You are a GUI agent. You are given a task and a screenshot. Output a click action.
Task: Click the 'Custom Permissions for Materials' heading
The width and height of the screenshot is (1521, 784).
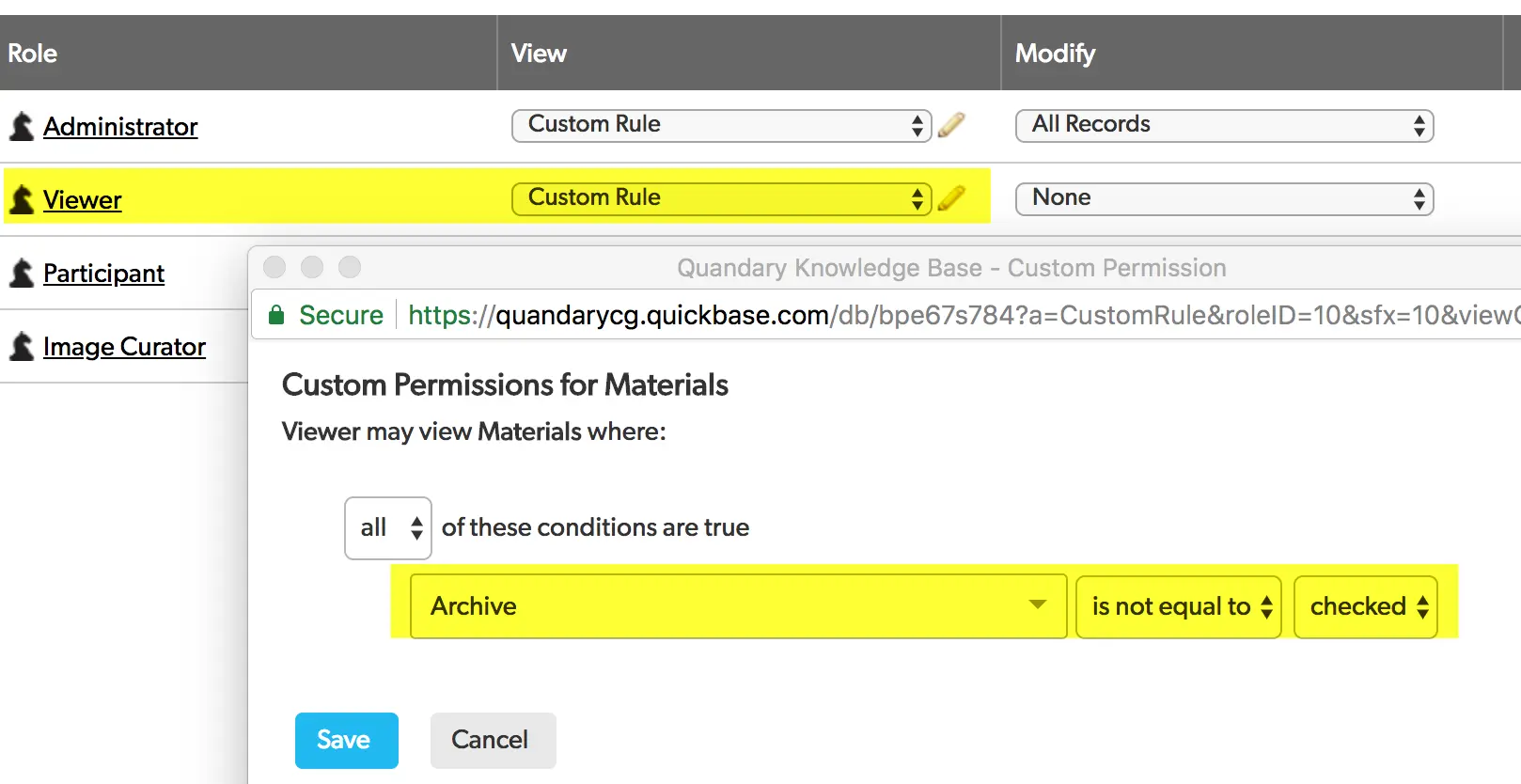click(505, 385)
